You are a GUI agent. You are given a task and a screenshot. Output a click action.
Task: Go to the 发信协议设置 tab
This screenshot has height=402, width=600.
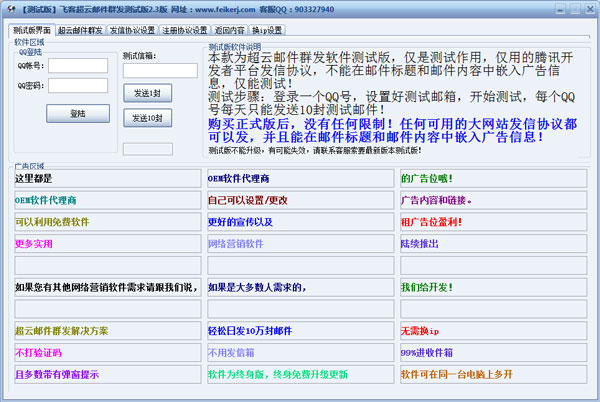tap(132, 30)
